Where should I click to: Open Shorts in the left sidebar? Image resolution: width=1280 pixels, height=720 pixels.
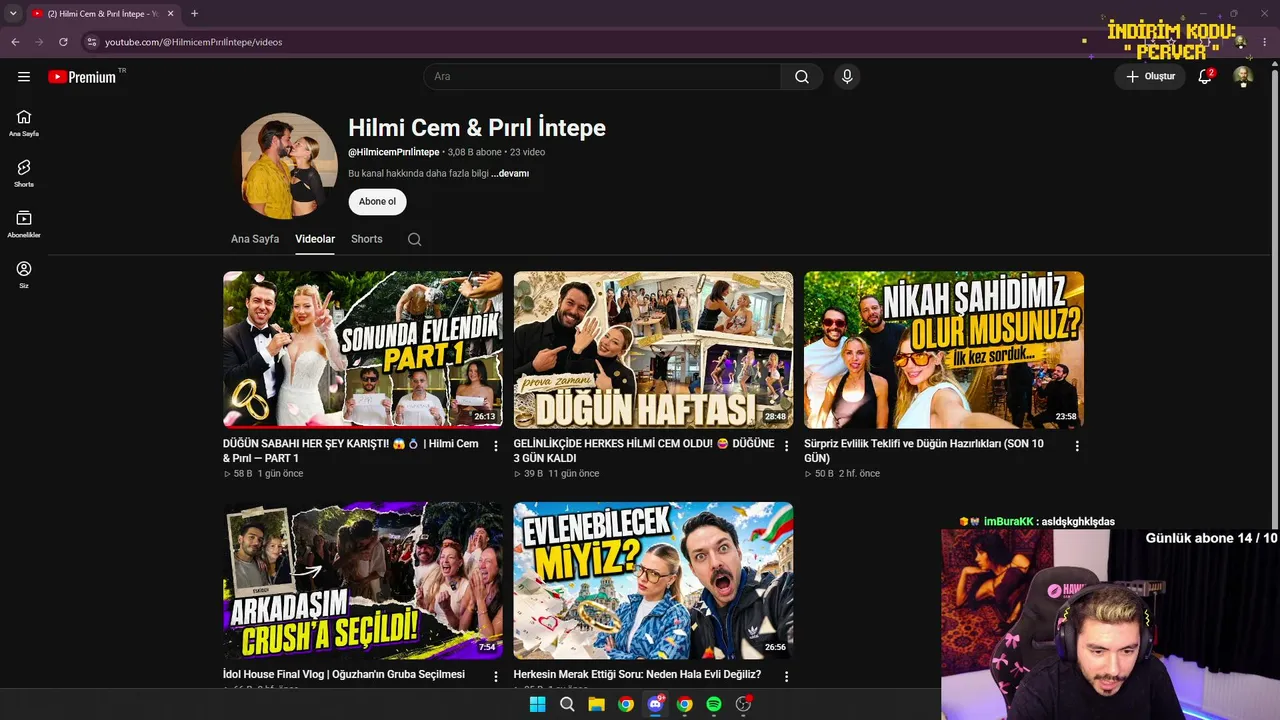pyautogui.click(x=24, y=174)
